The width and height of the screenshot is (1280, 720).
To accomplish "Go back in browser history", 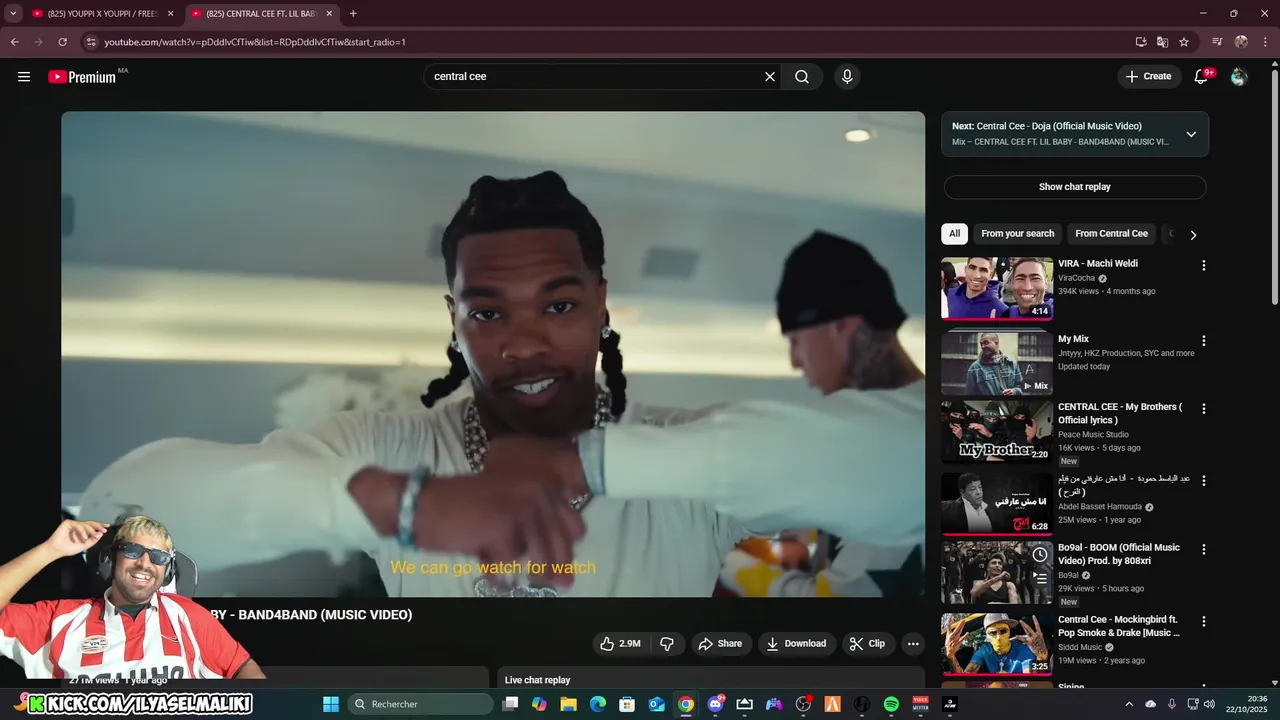I will (14, 42).
